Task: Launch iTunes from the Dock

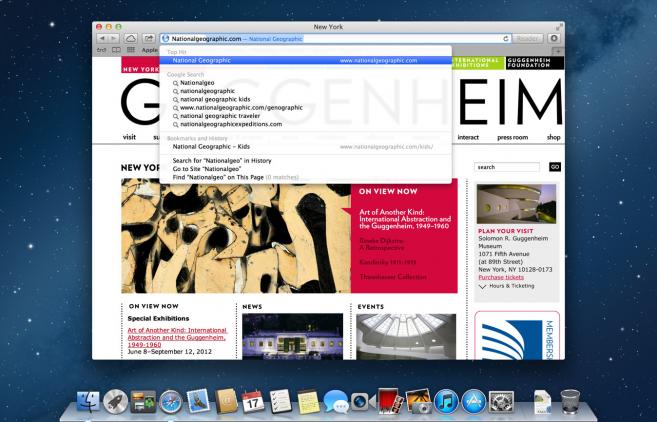Action: (x=446, y=401)
